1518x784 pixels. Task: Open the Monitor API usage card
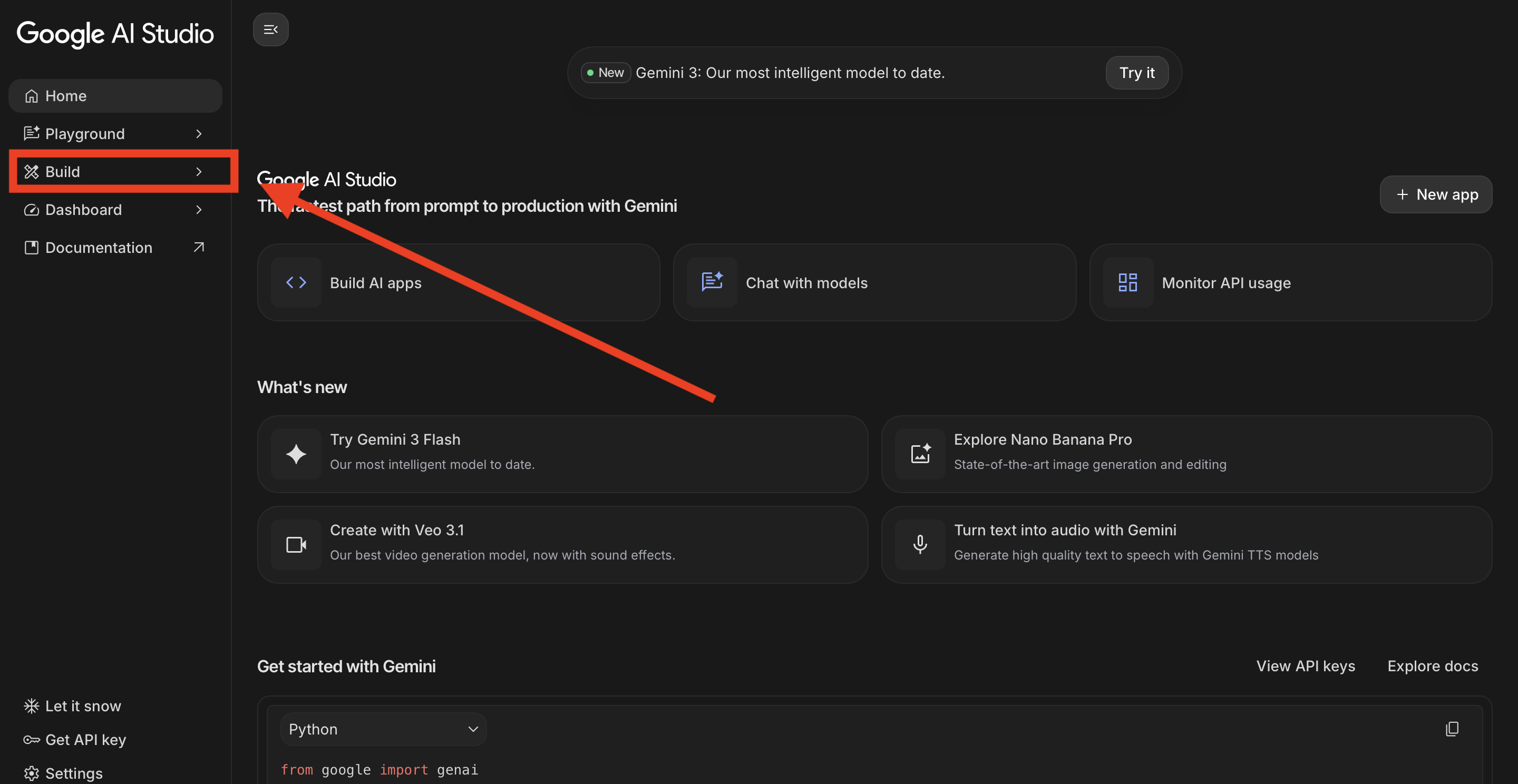pyautogui.click(x=1290, y=282)
